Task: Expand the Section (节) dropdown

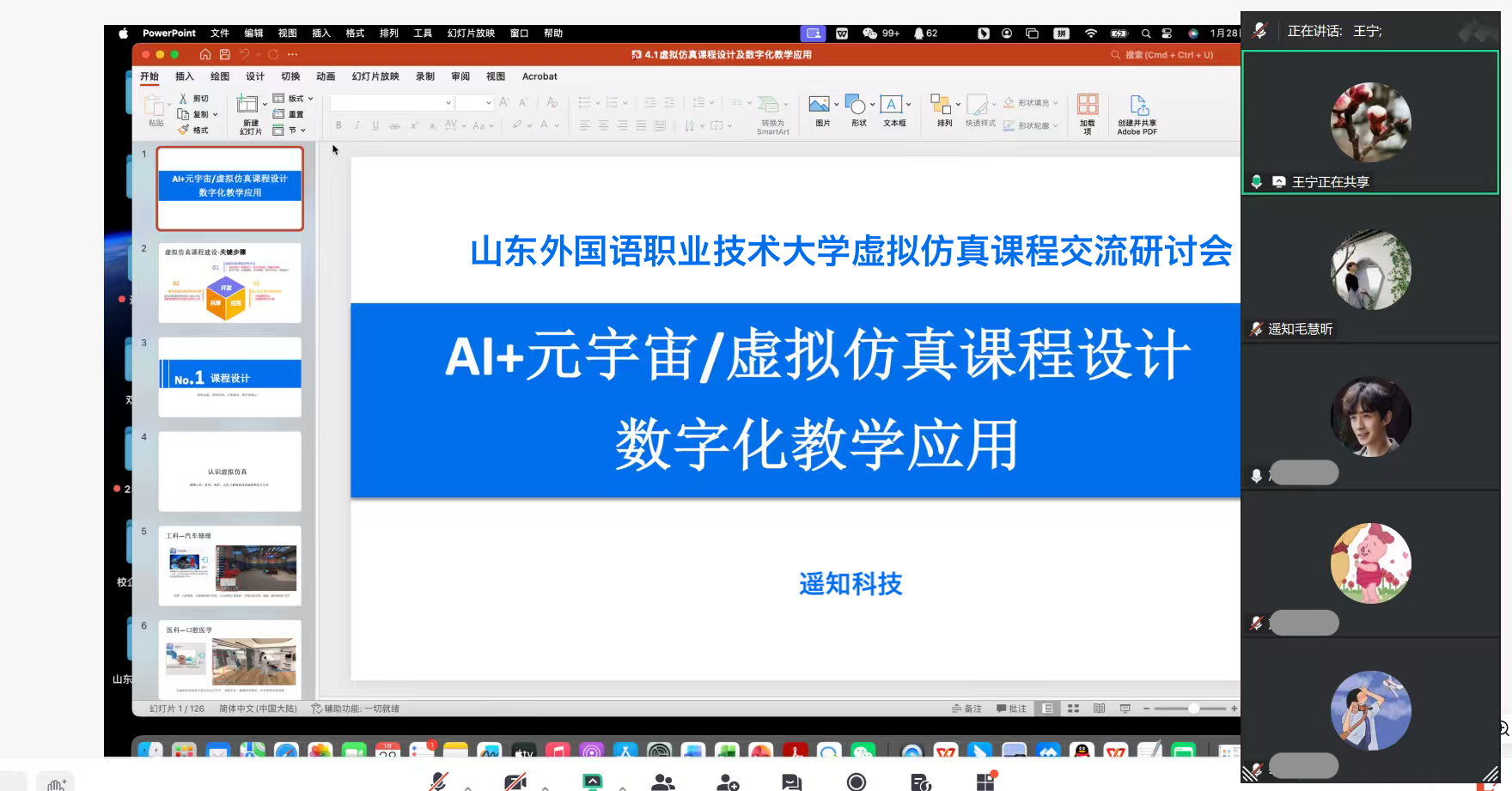Action: point(290,131)
